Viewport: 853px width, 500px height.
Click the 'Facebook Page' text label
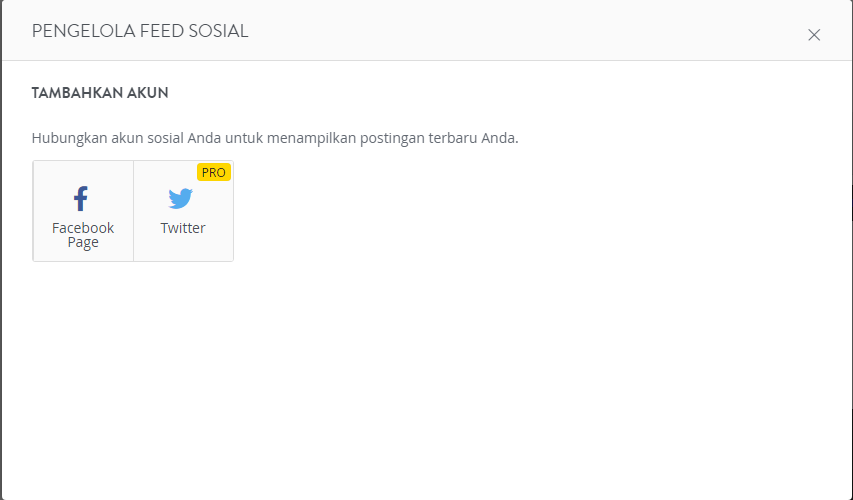pyautogui.click(x=83, y=234)
